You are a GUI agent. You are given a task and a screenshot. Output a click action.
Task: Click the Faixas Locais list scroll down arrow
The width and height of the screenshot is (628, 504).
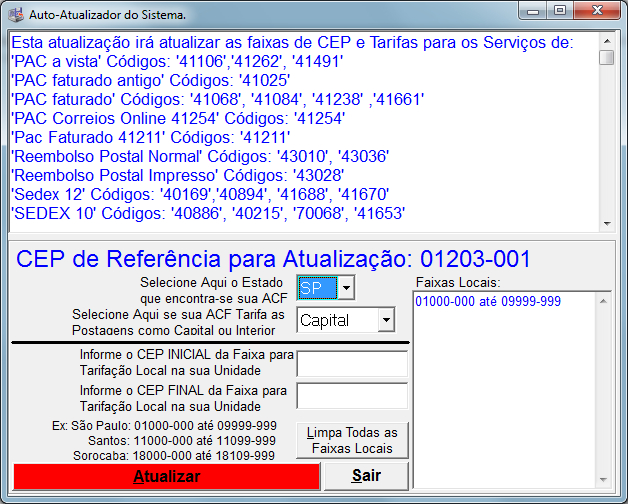(x=604, y=479)
